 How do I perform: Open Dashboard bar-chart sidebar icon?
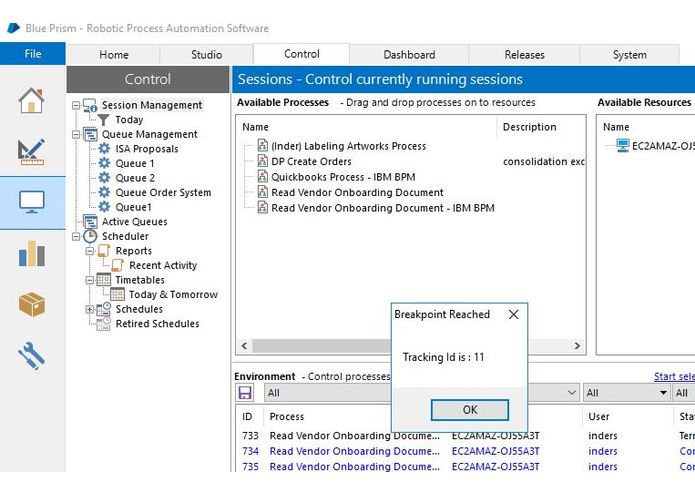coord(31,253)
